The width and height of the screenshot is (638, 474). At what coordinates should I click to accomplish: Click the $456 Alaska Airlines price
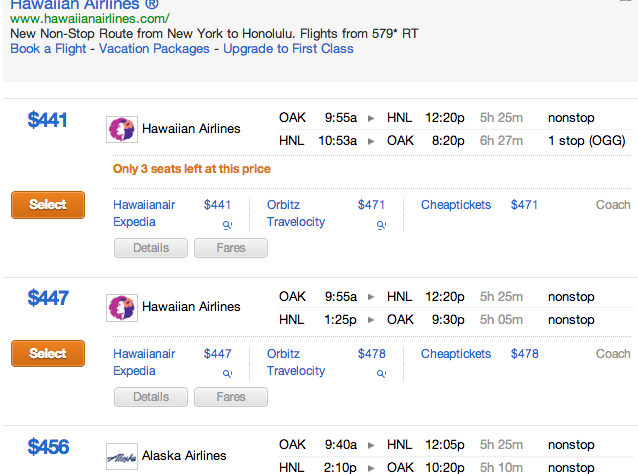pos(48,447)
